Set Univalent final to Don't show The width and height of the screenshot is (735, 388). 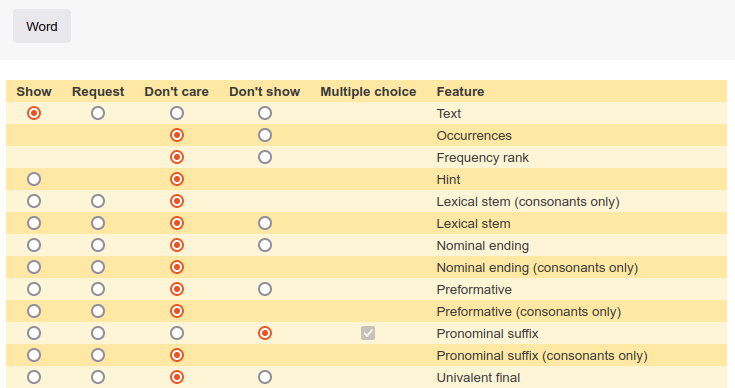[265, 377]
